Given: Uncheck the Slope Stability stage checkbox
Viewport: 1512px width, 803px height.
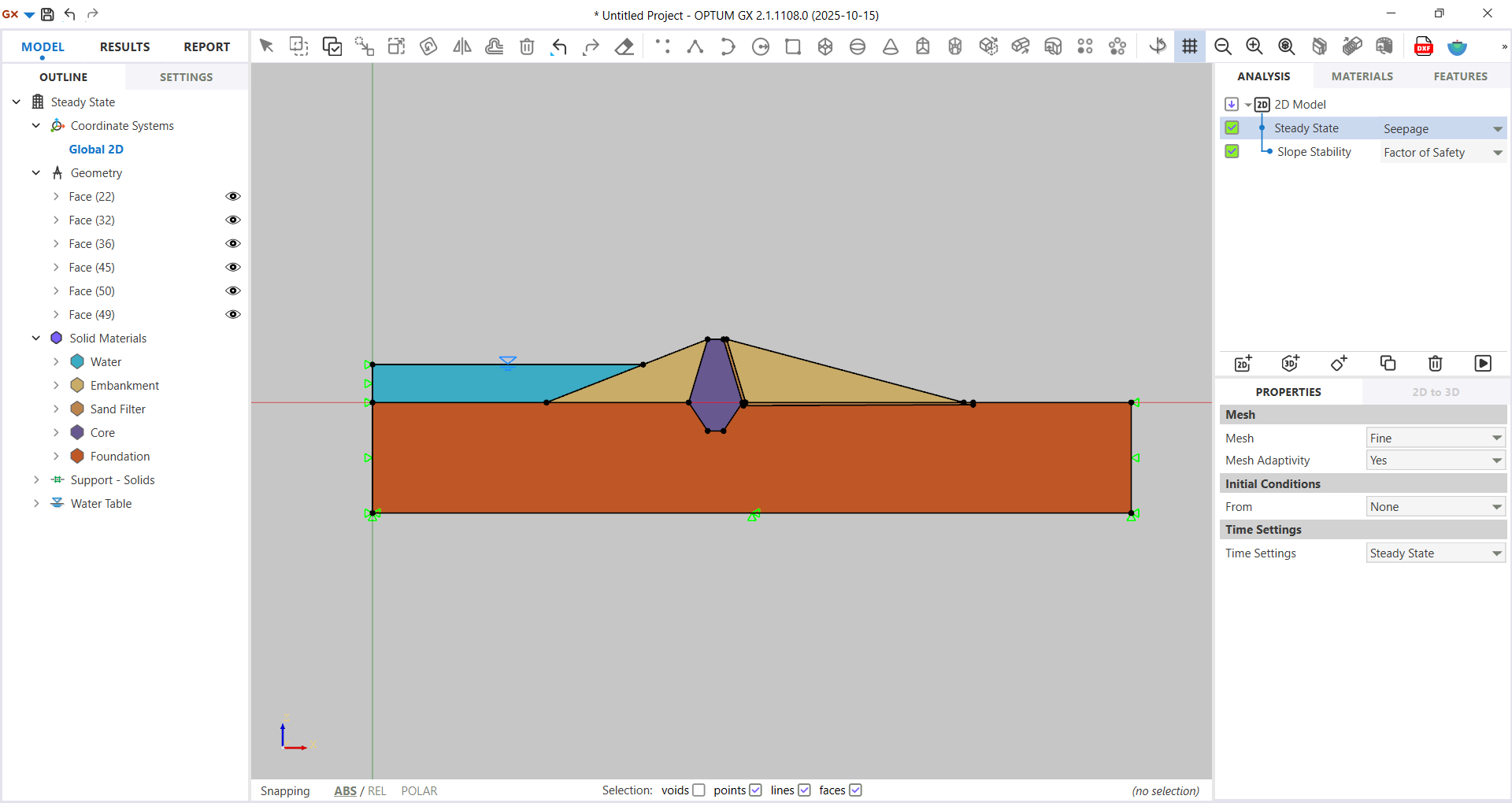Looking at the screenshot, I should coord(1232,151).
